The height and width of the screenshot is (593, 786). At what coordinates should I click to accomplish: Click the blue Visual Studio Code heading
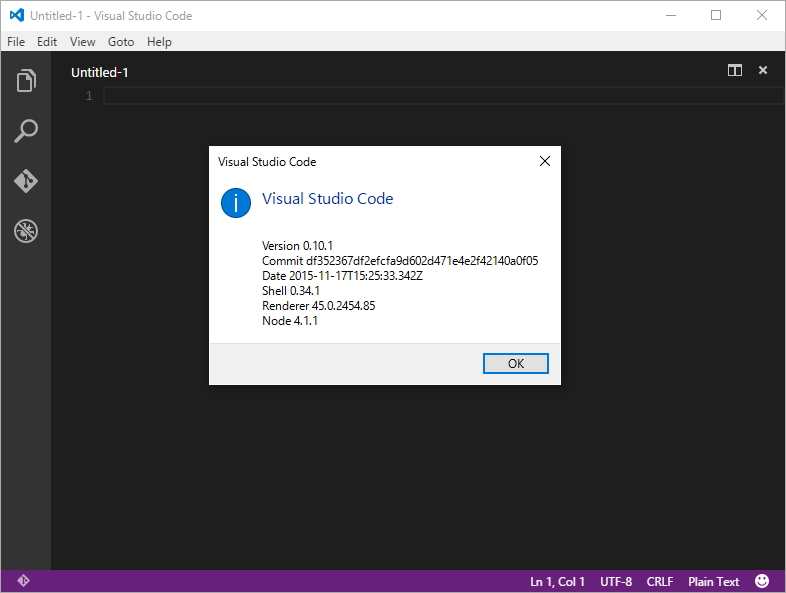click(327, 199)
